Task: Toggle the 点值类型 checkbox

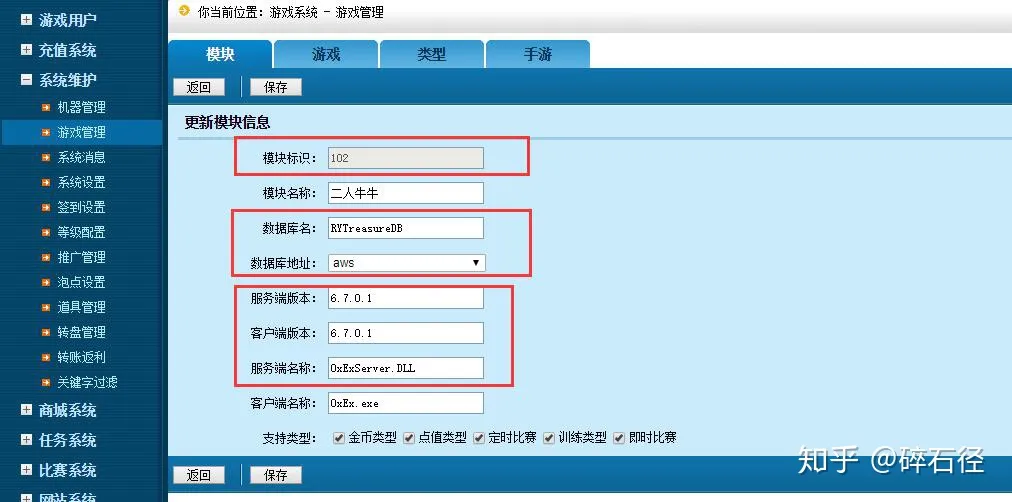Action: tap(409, 438)
